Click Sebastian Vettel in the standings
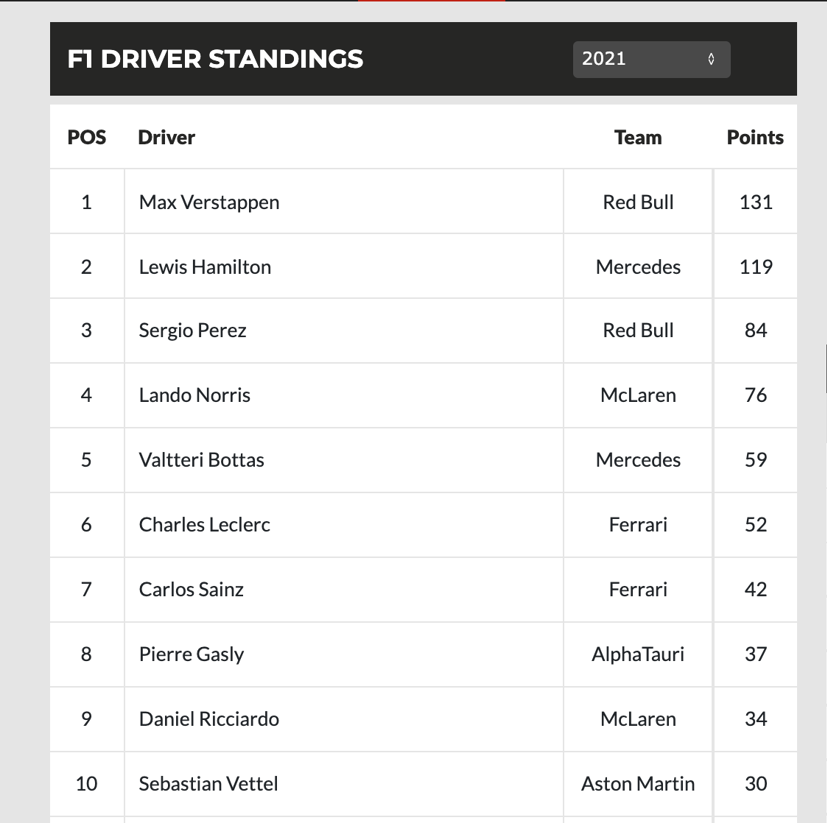 [208, 783]
